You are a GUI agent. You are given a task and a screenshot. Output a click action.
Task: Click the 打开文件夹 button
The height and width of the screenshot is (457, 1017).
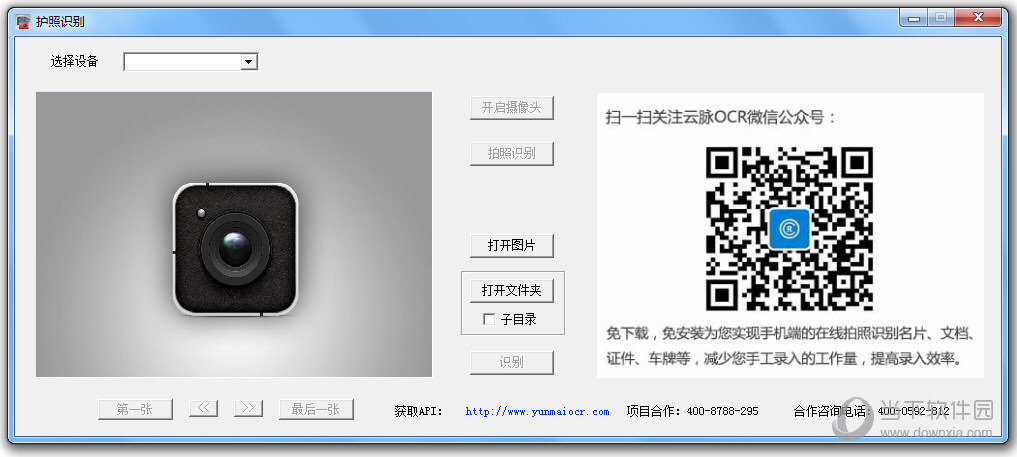pyautogui.click(x=511, y=290)
